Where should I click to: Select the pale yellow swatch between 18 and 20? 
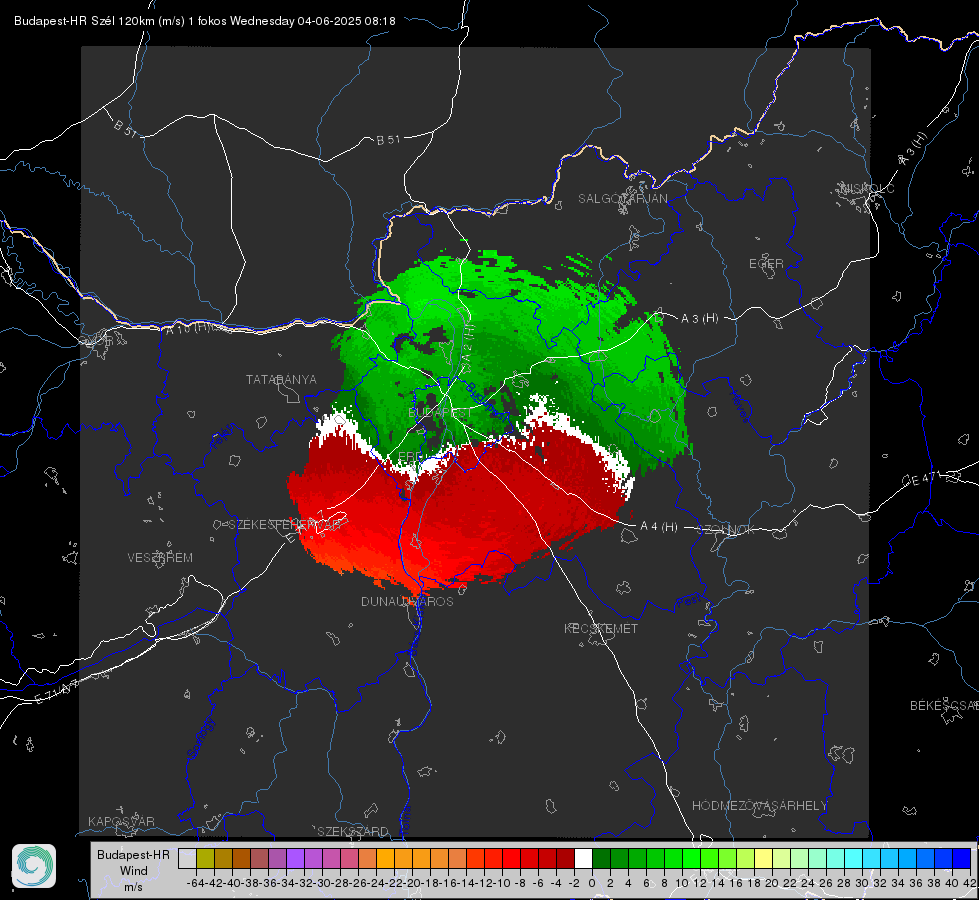click(x=764, y=858)
